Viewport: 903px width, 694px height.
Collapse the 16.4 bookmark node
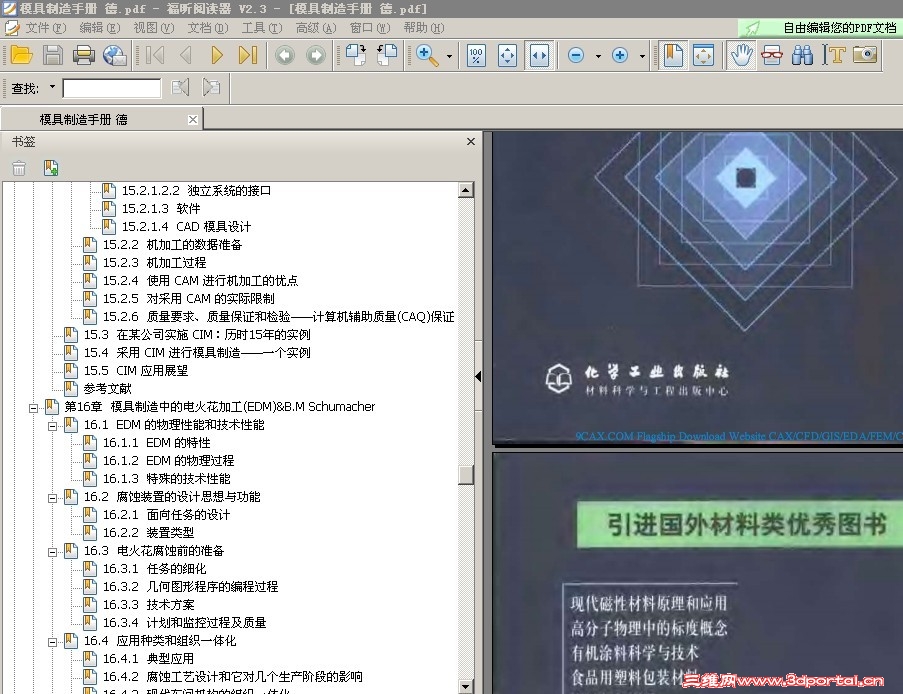point(52,642)
